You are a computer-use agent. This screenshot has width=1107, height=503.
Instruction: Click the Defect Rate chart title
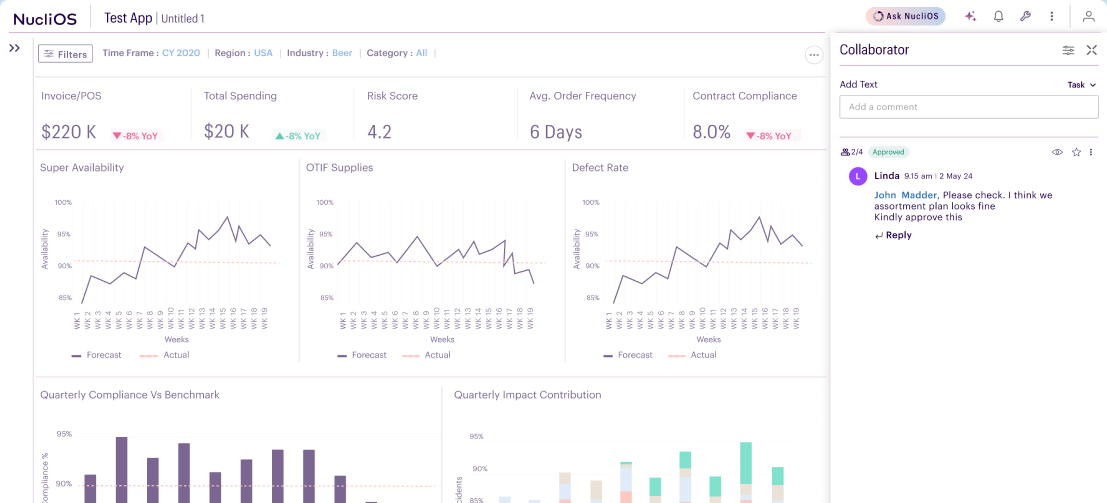(600, 167)
